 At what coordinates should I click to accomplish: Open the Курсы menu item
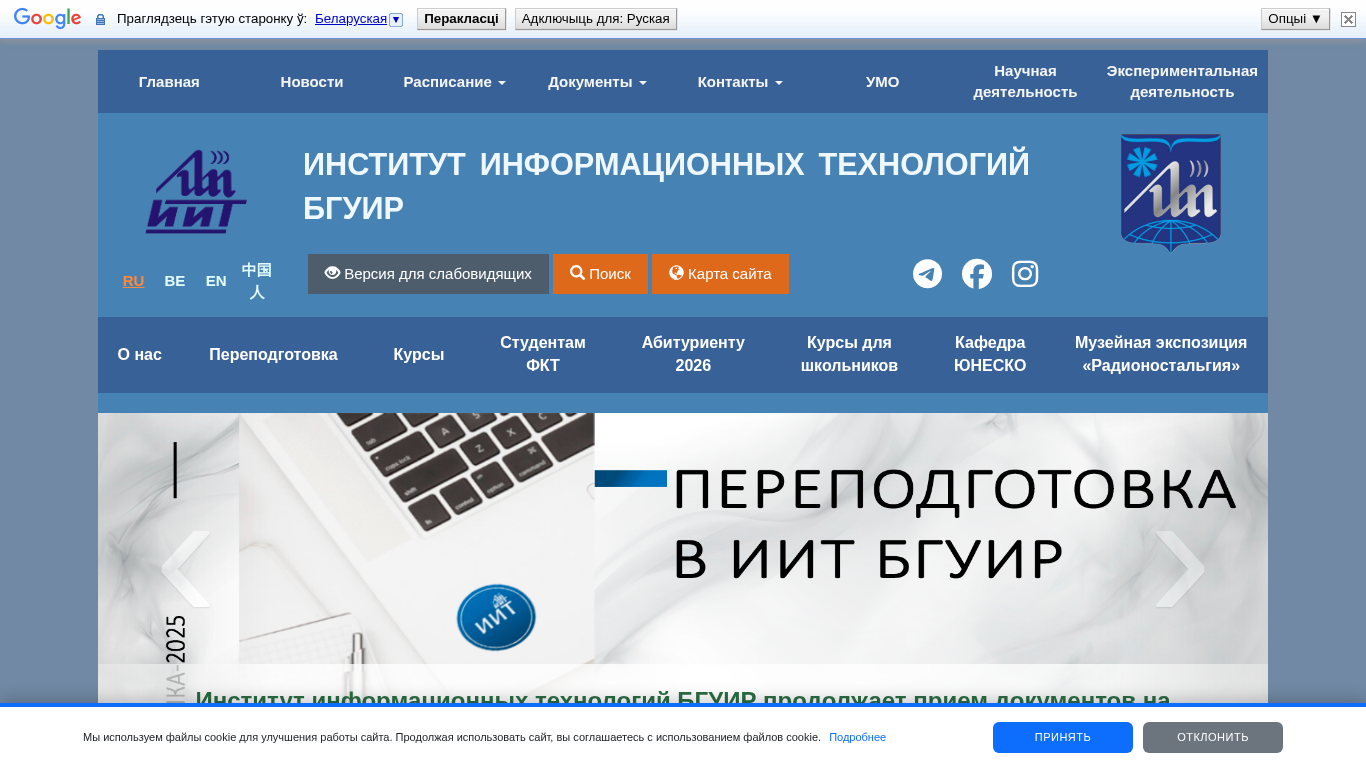(419, 355)
